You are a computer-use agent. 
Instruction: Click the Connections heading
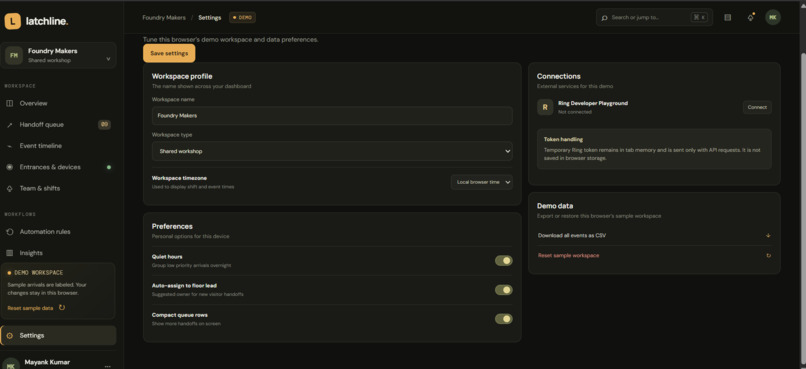[x=559, y=76]
